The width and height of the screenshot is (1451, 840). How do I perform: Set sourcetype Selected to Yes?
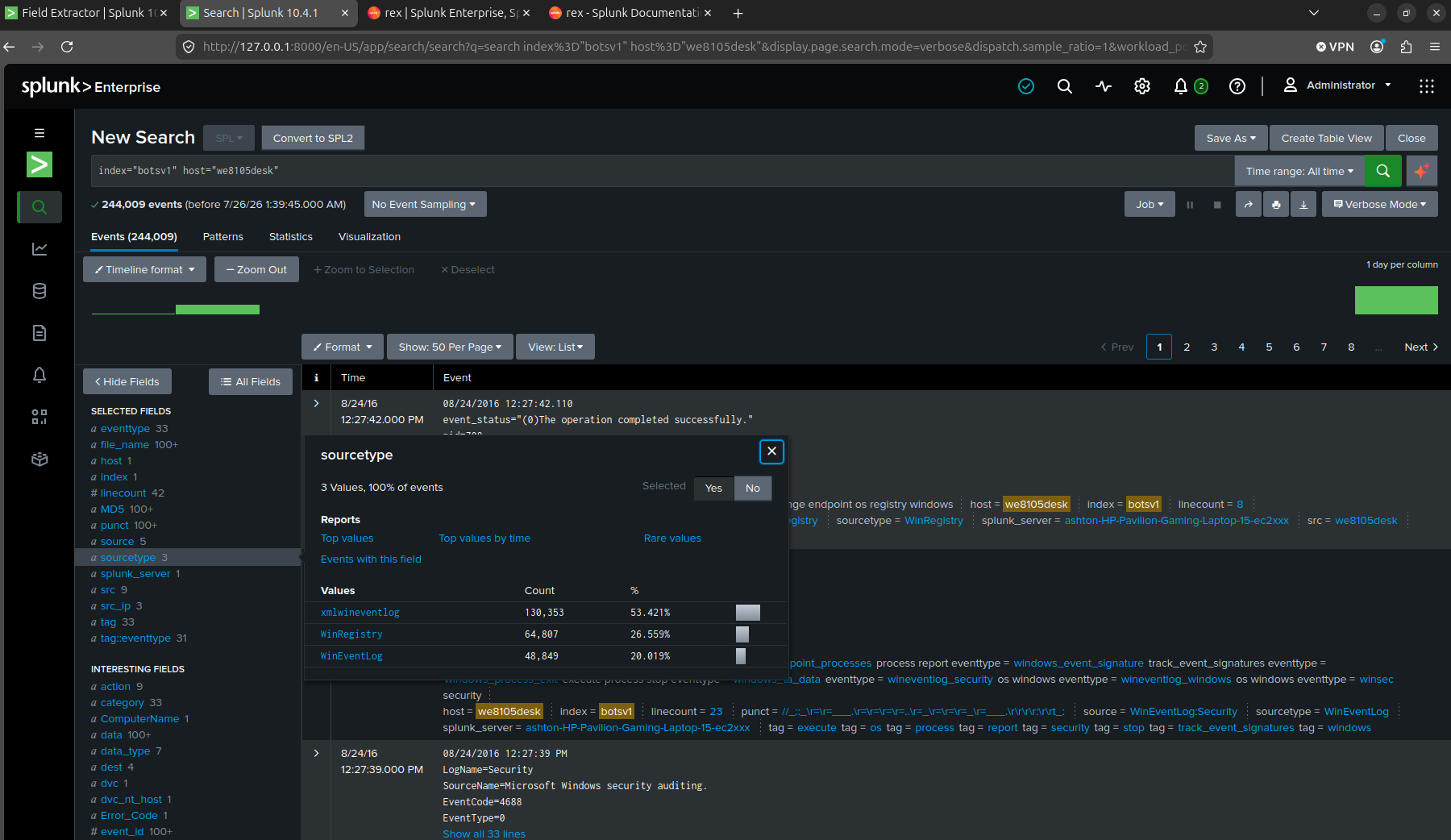point(714,488)
